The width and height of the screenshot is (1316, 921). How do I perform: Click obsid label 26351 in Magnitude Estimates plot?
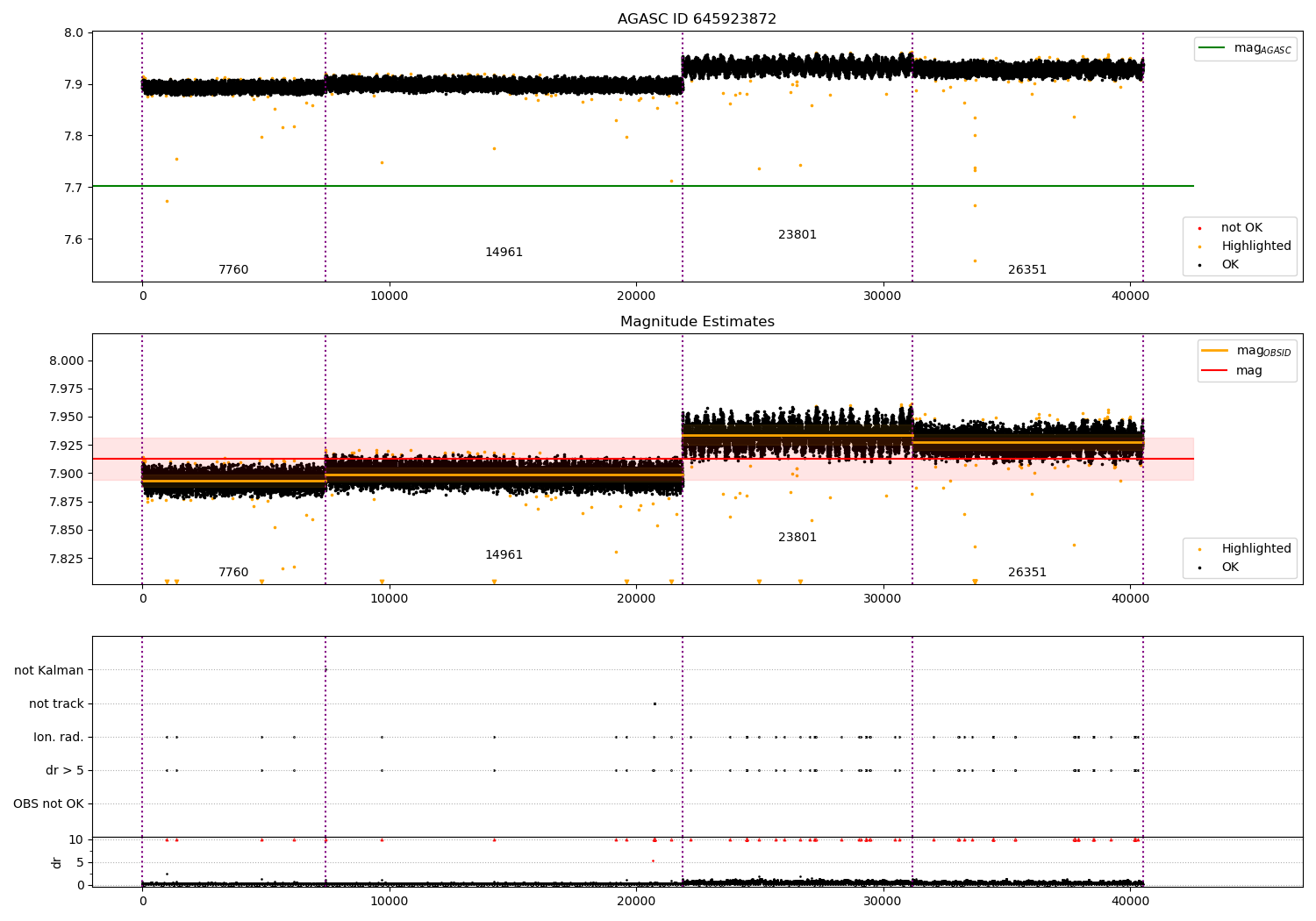coord(1027,573)
